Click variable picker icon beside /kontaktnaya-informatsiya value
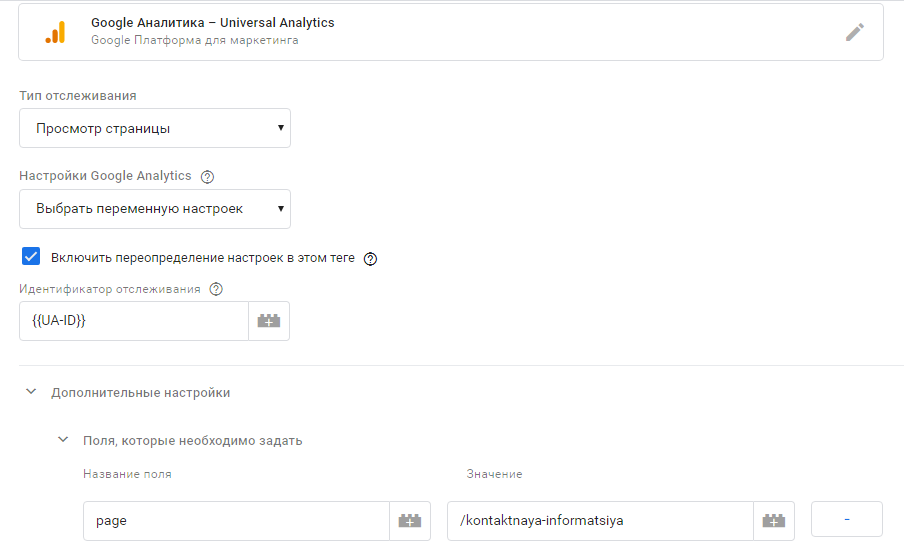The height and width of the screenshot is (547, 904). pyautogui.click(x=773, y=521)
